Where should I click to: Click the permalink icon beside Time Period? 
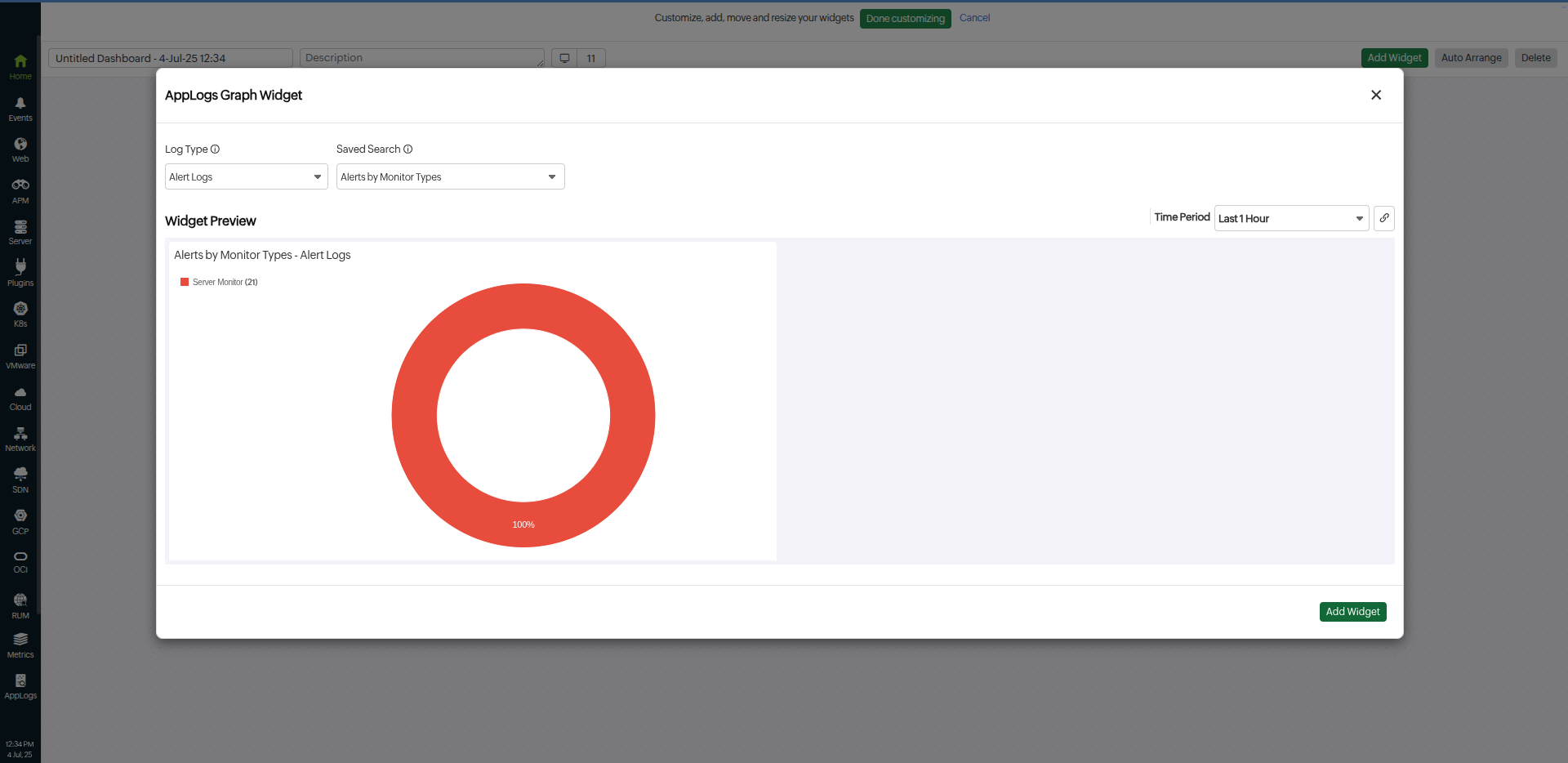pos(1384,218)
